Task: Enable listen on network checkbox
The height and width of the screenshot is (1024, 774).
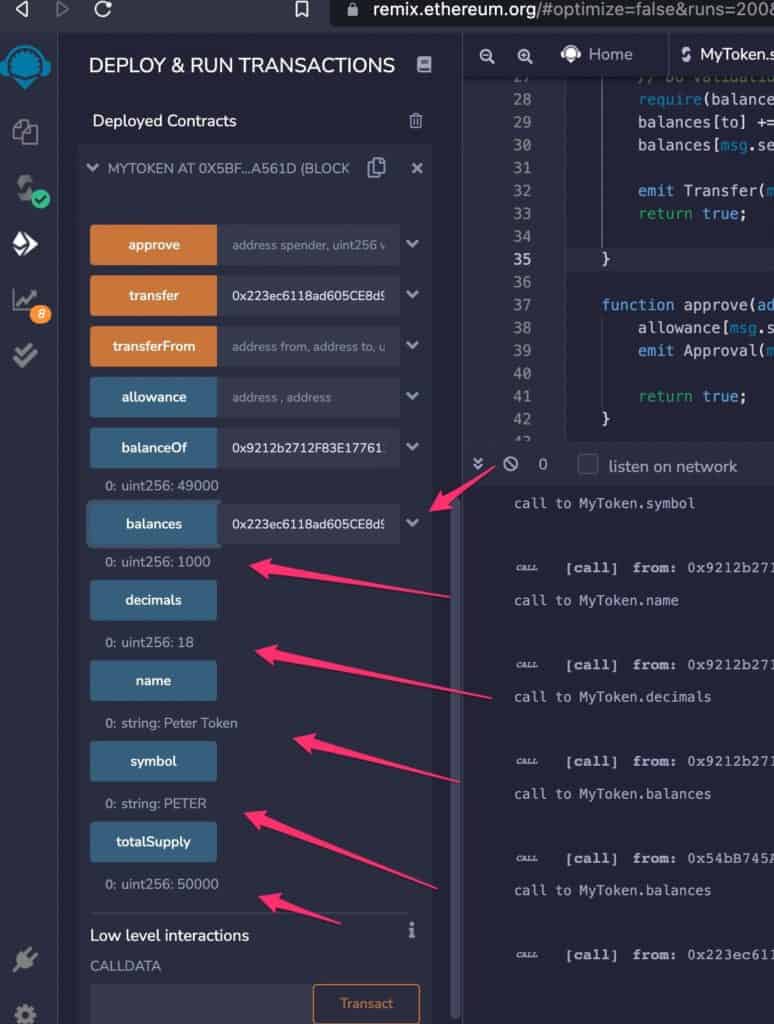Action: pos(588,464)
